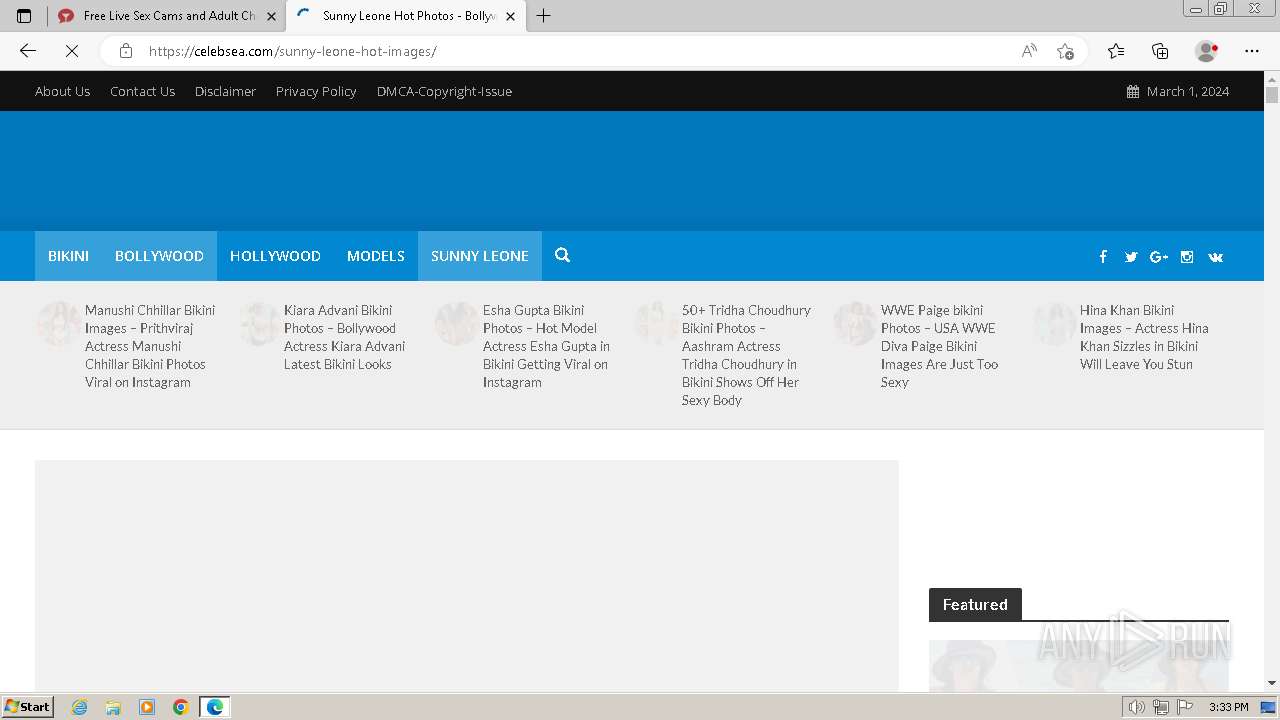Viewport: 1280px width, 720px height.
Task: Click the page vertical scrollbar thumb
Action: 1272,95
